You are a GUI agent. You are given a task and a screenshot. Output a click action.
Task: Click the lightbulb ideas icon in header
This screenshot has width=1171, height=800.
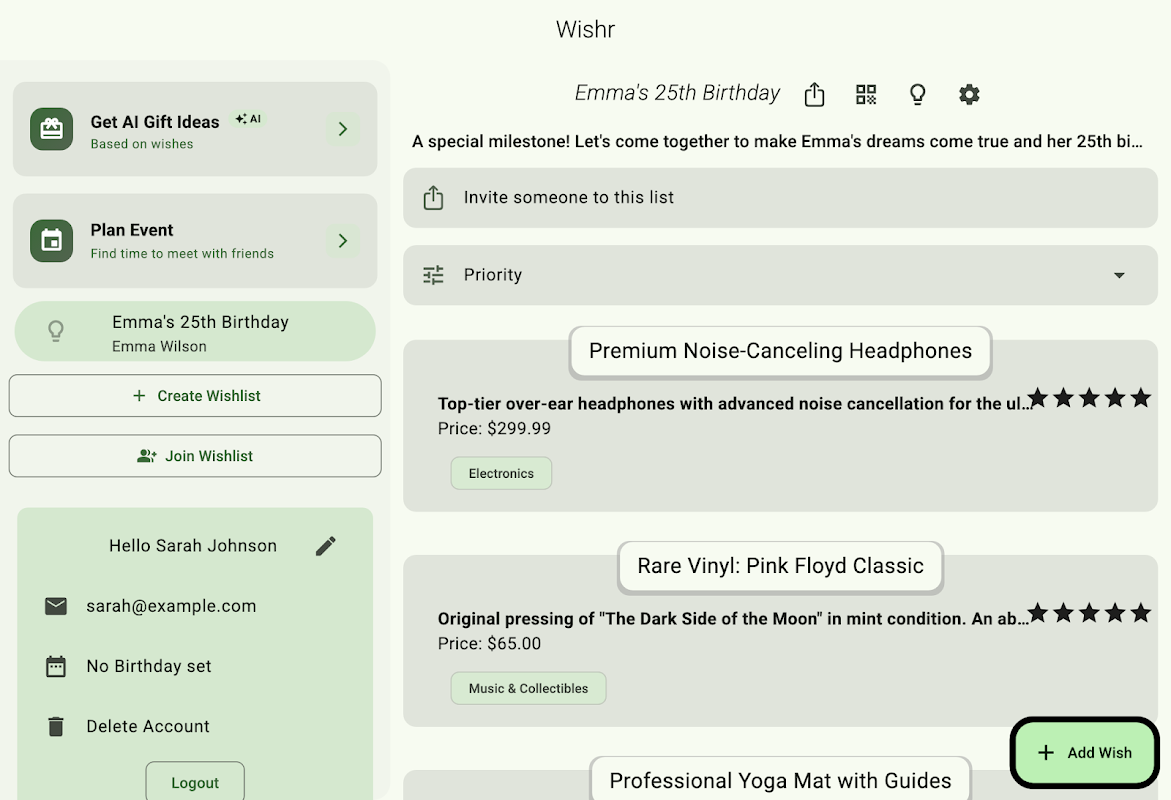(x=917, y=94)
